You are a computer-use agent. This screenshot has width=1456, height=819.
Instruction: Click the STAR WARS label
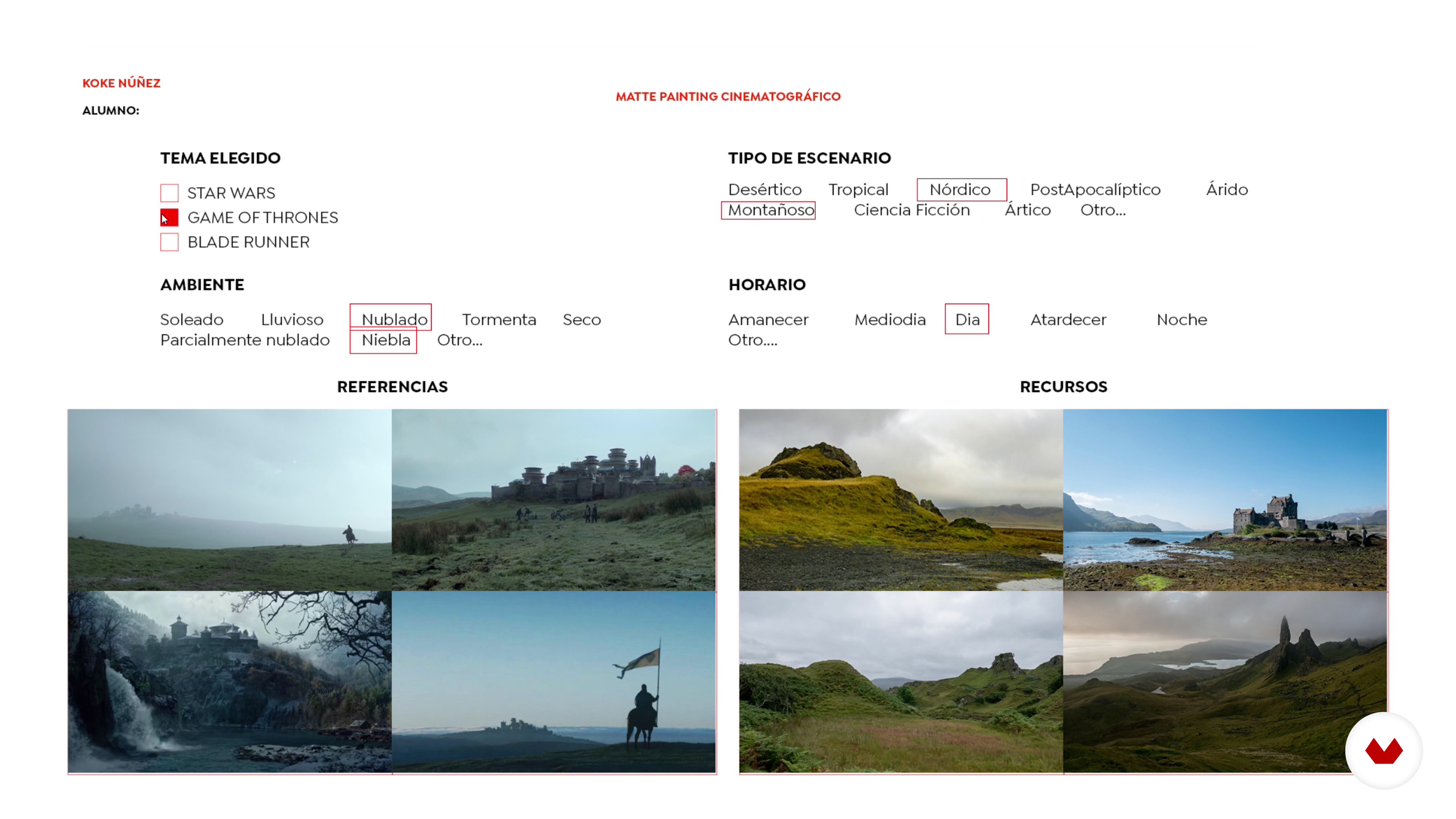[231, 193]
